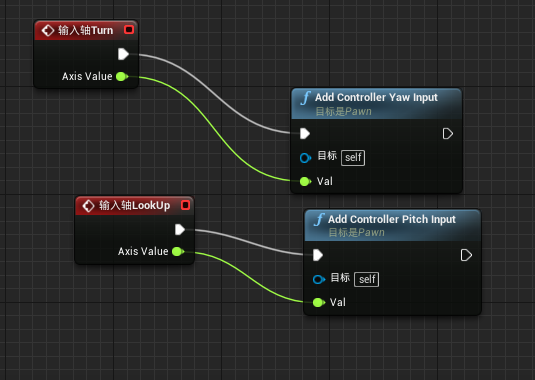Click the 输入轴Turn event diamond icon
The width and height of the screenshot is (535, 380).
[47, 30]
